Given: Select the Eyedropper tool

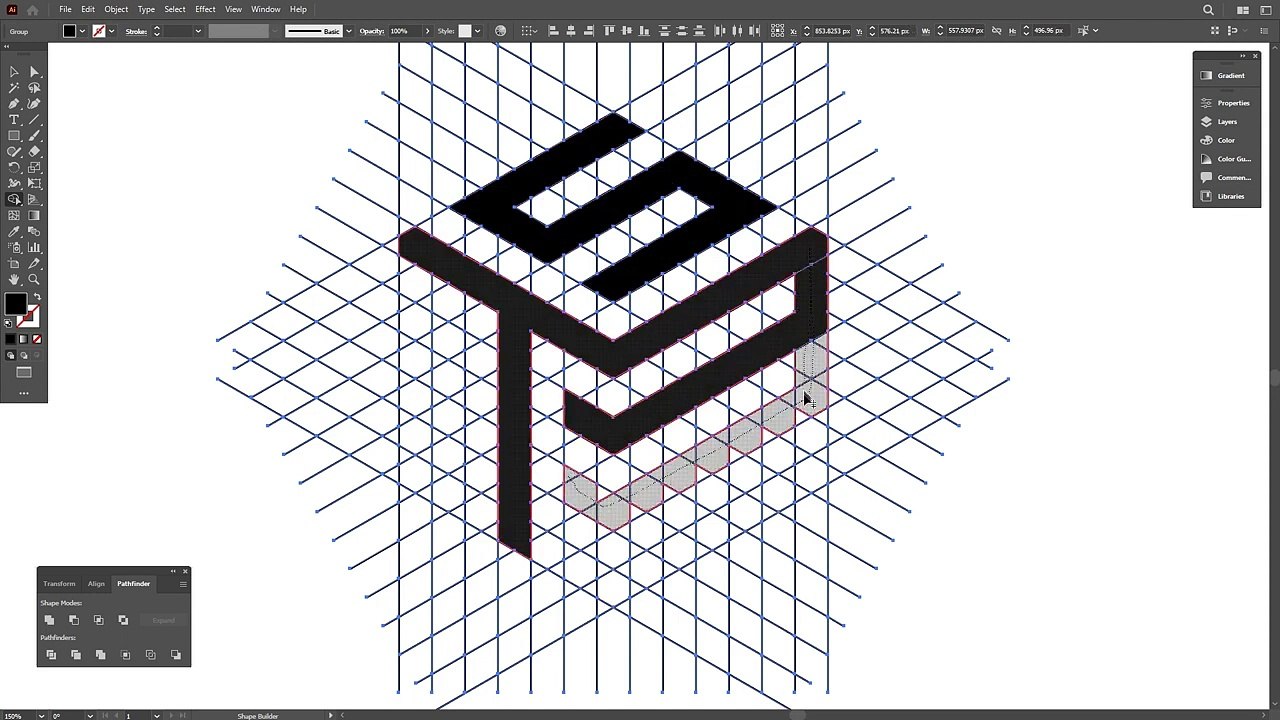Looking at the screenshot, I should pos(14,232).
